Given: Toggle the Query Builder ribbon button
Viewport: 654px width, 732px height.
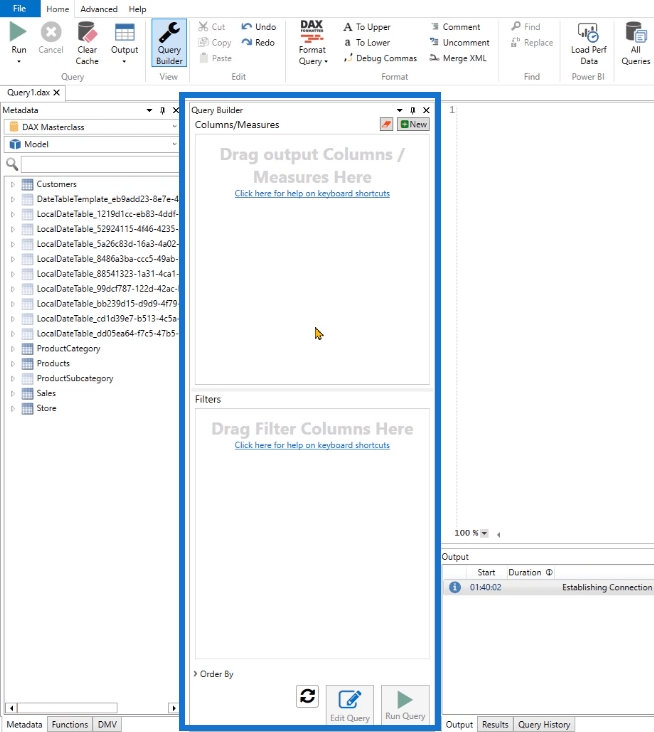Looking at the screenshot, I should coord(169,43).
